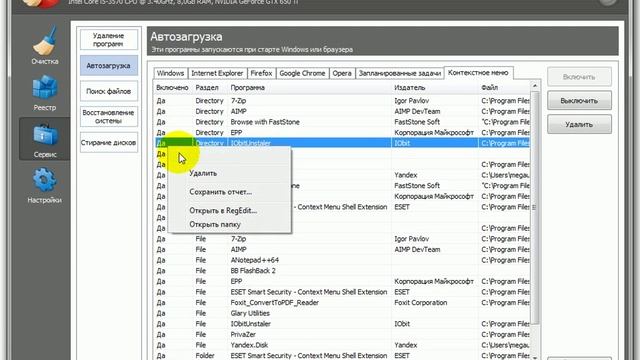Screen dimensions: 640x360
Task: Select the highlighted IObitUnstaler Directory row
Action: pyautogui.click(x=342, y=143)
